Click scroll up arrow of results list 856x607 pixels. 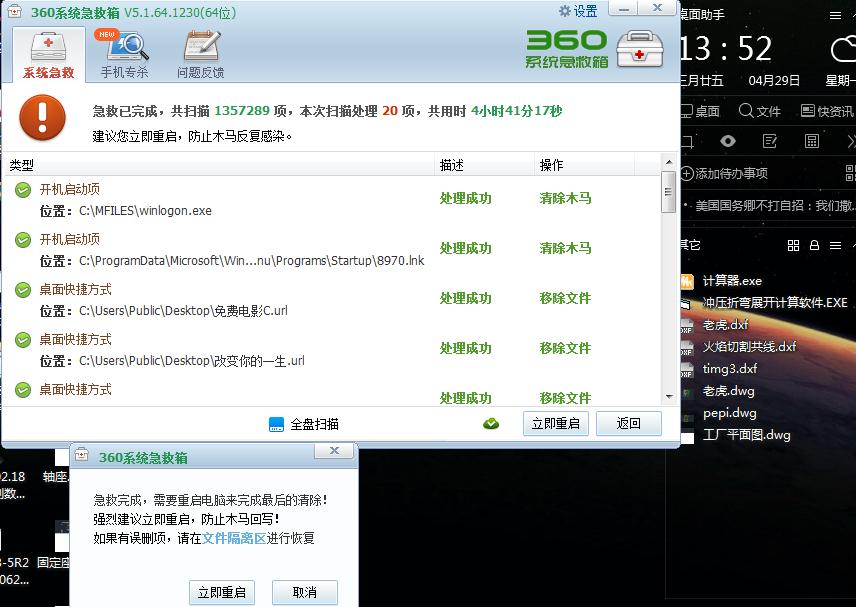[x=669, y=162]
